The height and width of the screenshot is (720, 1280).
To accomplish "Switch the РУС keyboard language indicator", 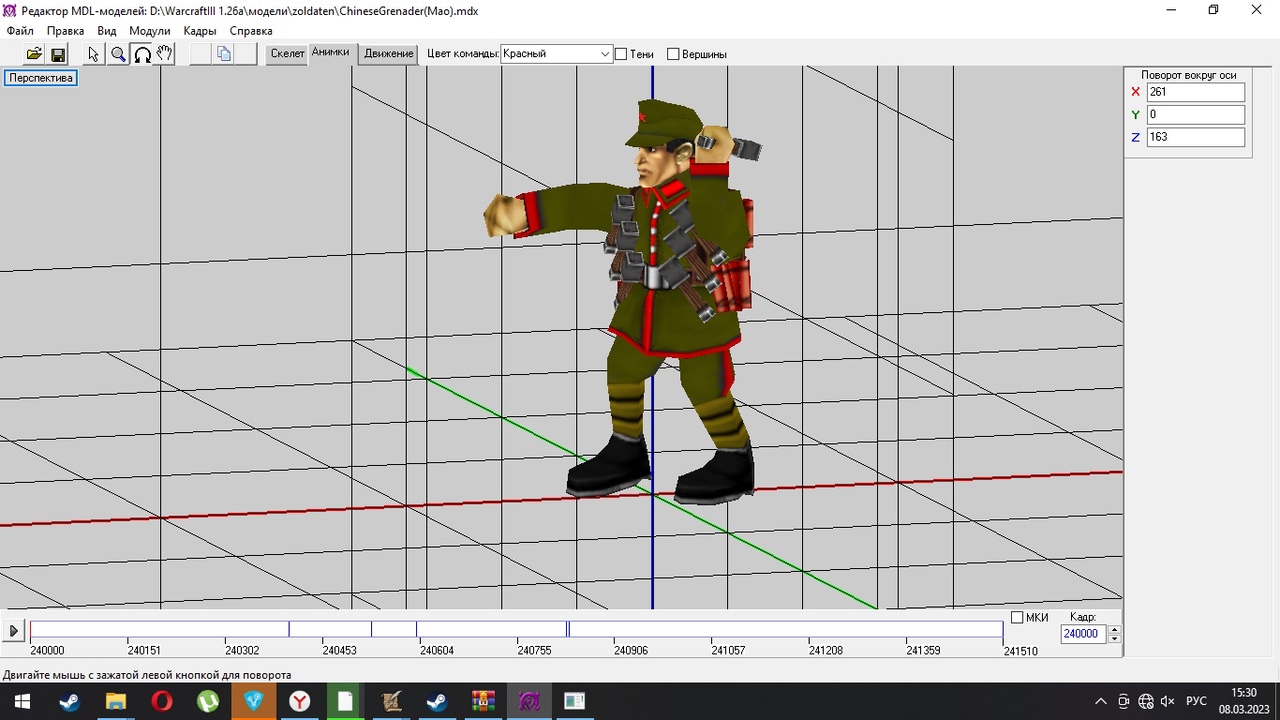I will click(1196, 702).
